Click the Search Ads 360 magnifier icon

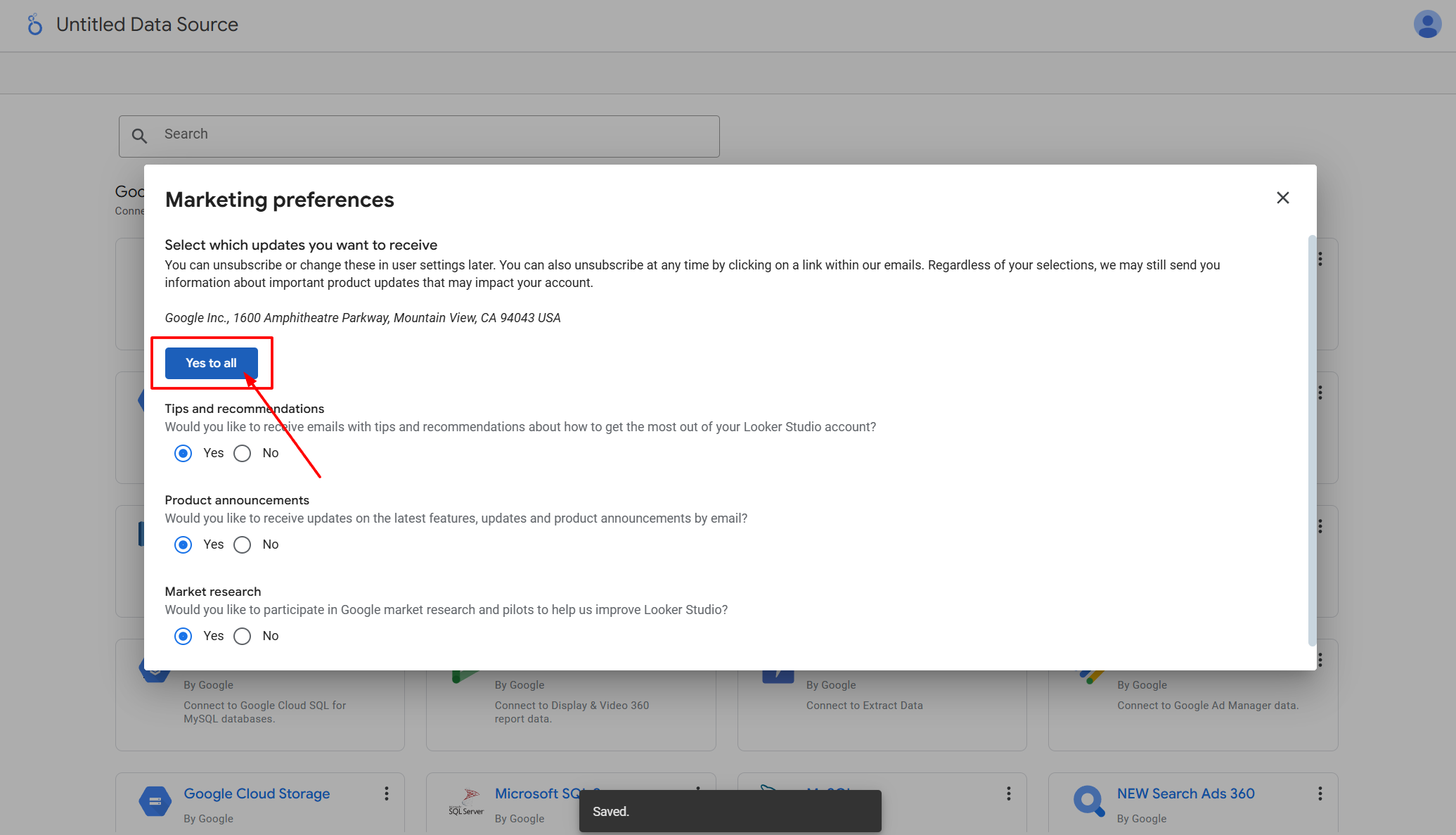[1089, 801]
